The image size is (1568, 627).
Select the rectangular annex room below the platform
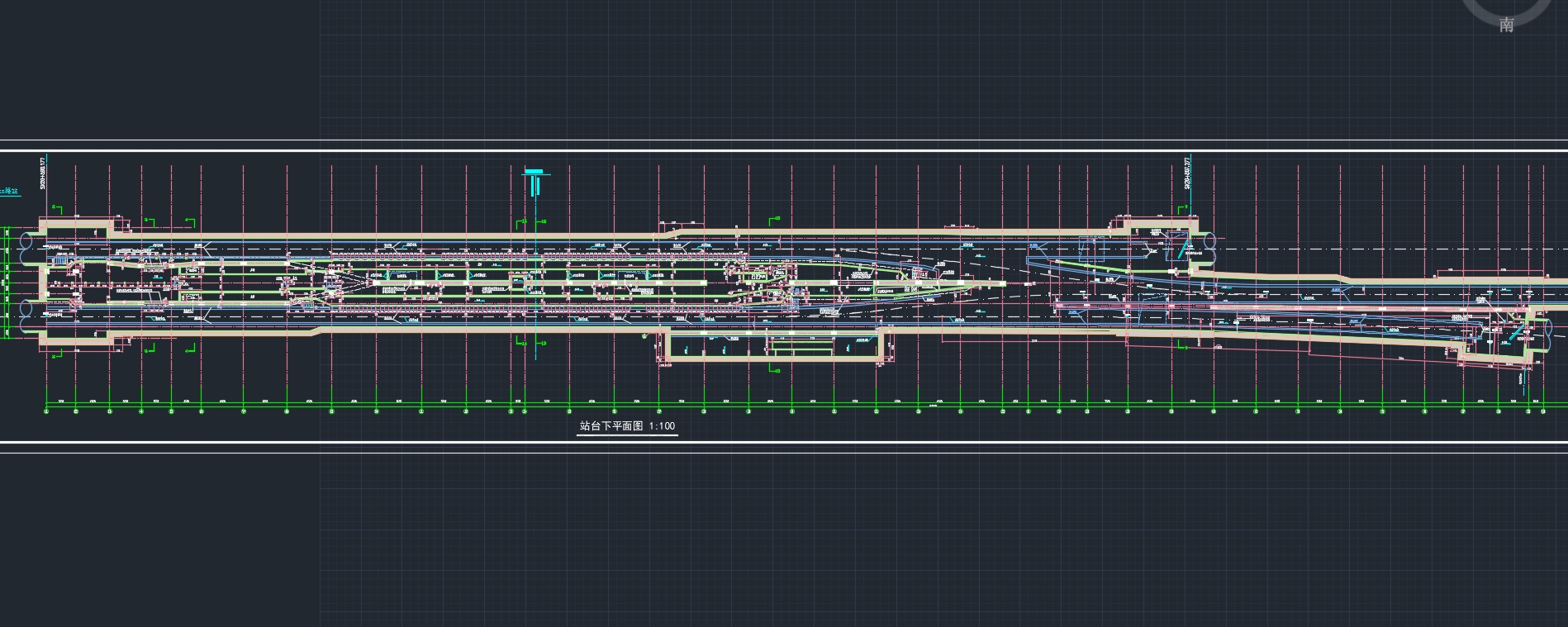point(774,345)
